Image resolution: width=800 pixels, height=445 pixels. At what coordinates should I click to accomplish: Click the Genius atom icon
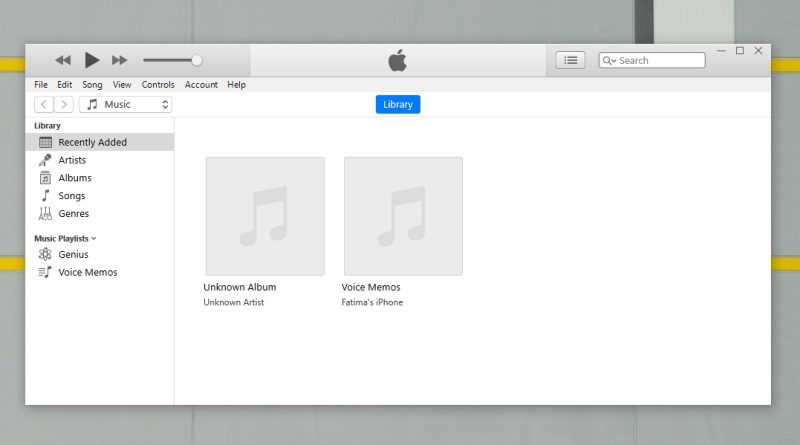pos(45,254)
